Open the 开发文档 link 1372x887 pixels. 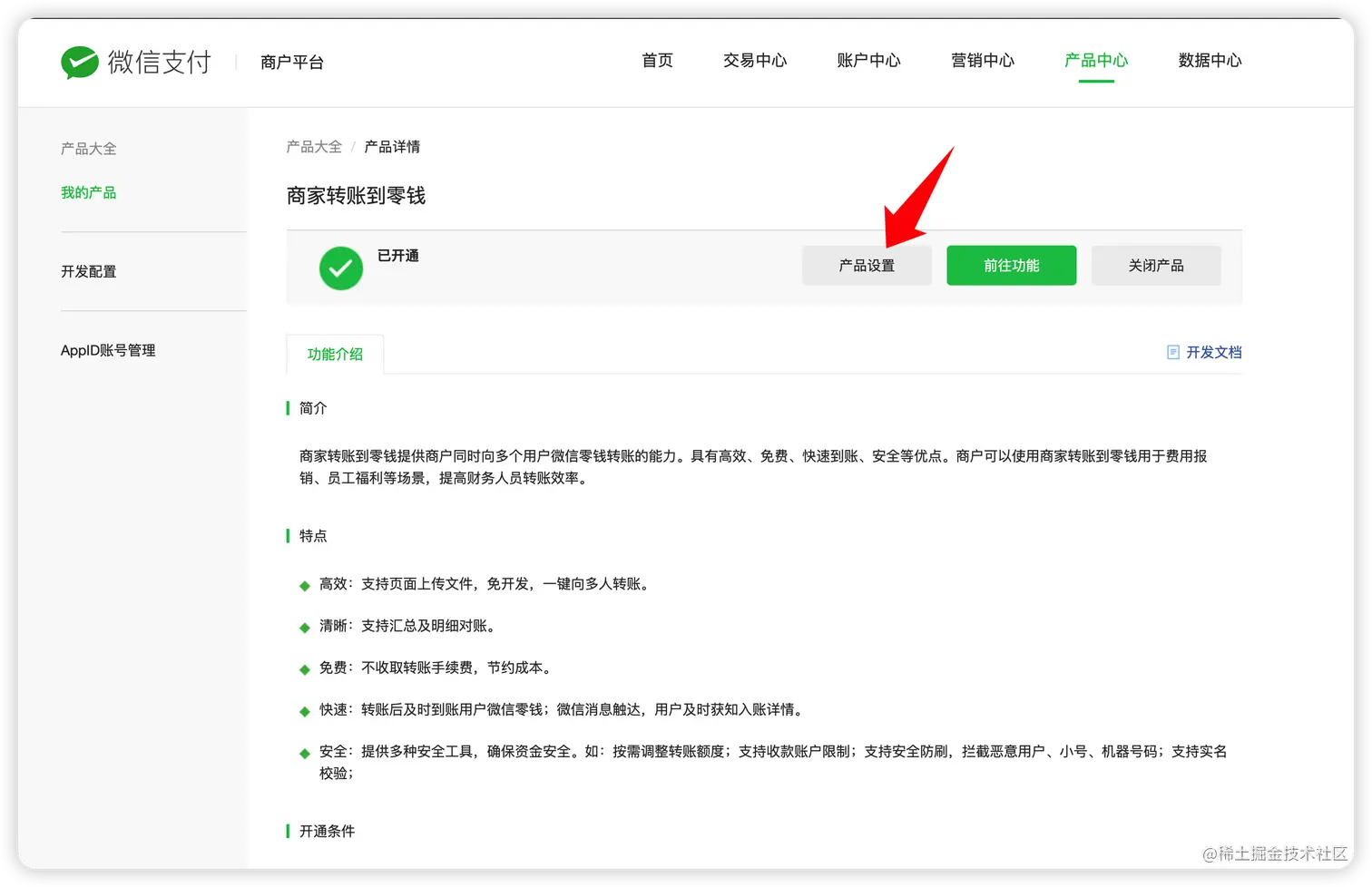pos(1213,352)
